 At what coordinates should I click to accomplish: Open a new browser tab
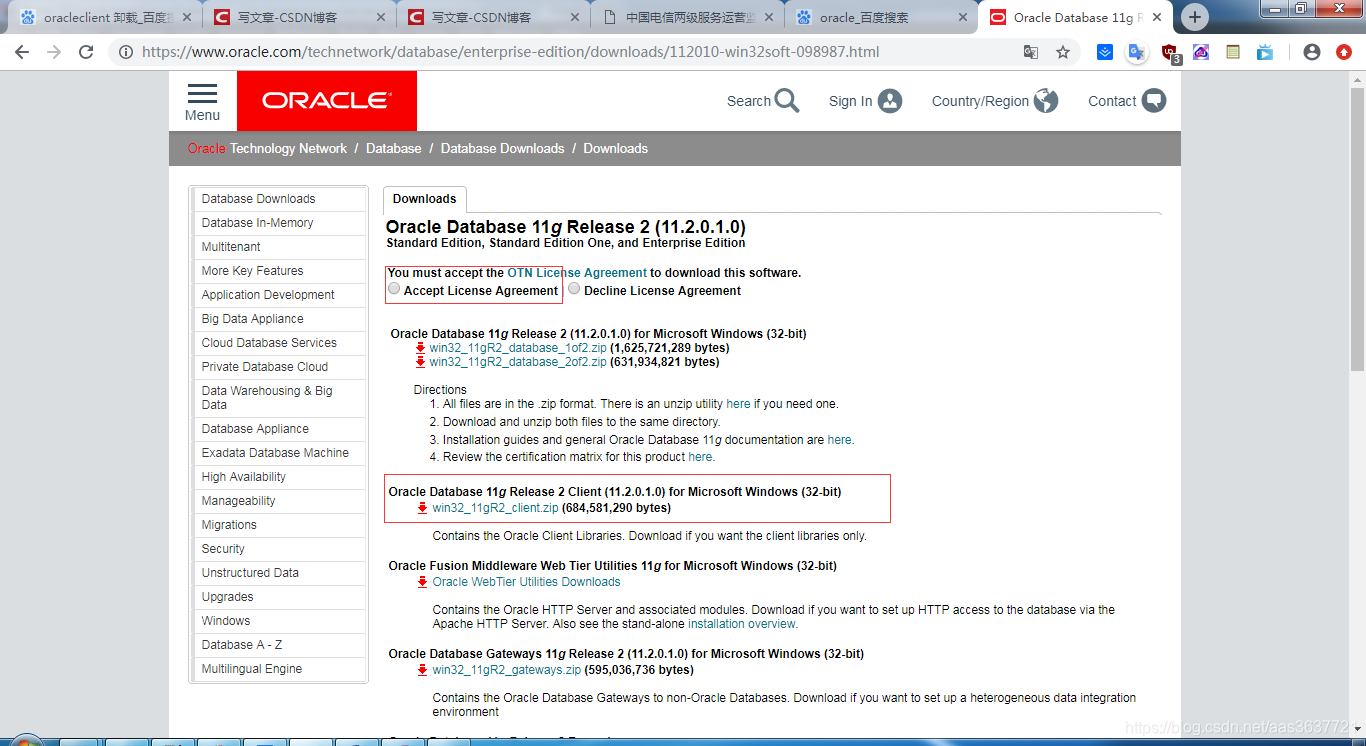click(1195, 17)
